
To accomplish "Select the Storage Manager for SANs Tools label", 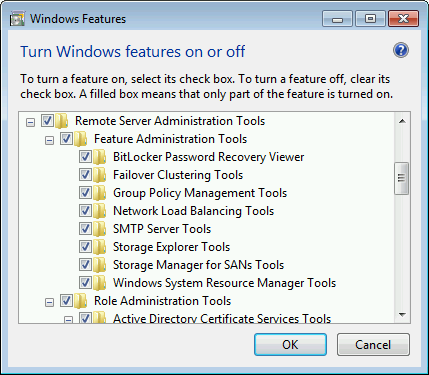I will tap(198, 265).
